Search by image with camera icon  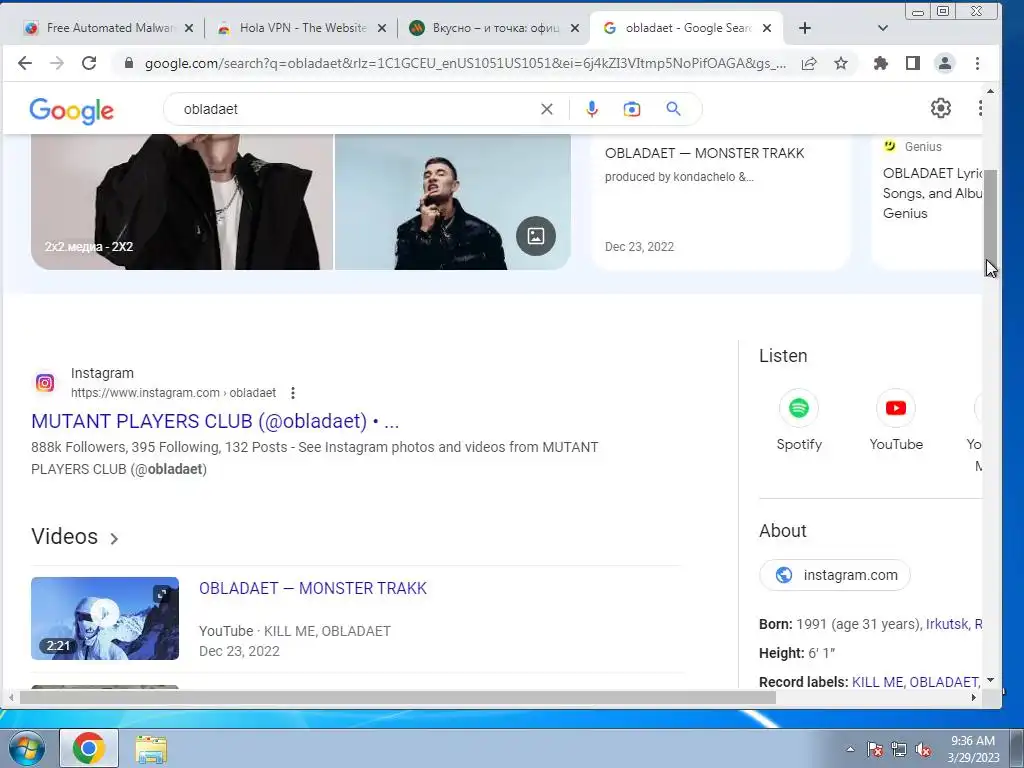[632, 109]
